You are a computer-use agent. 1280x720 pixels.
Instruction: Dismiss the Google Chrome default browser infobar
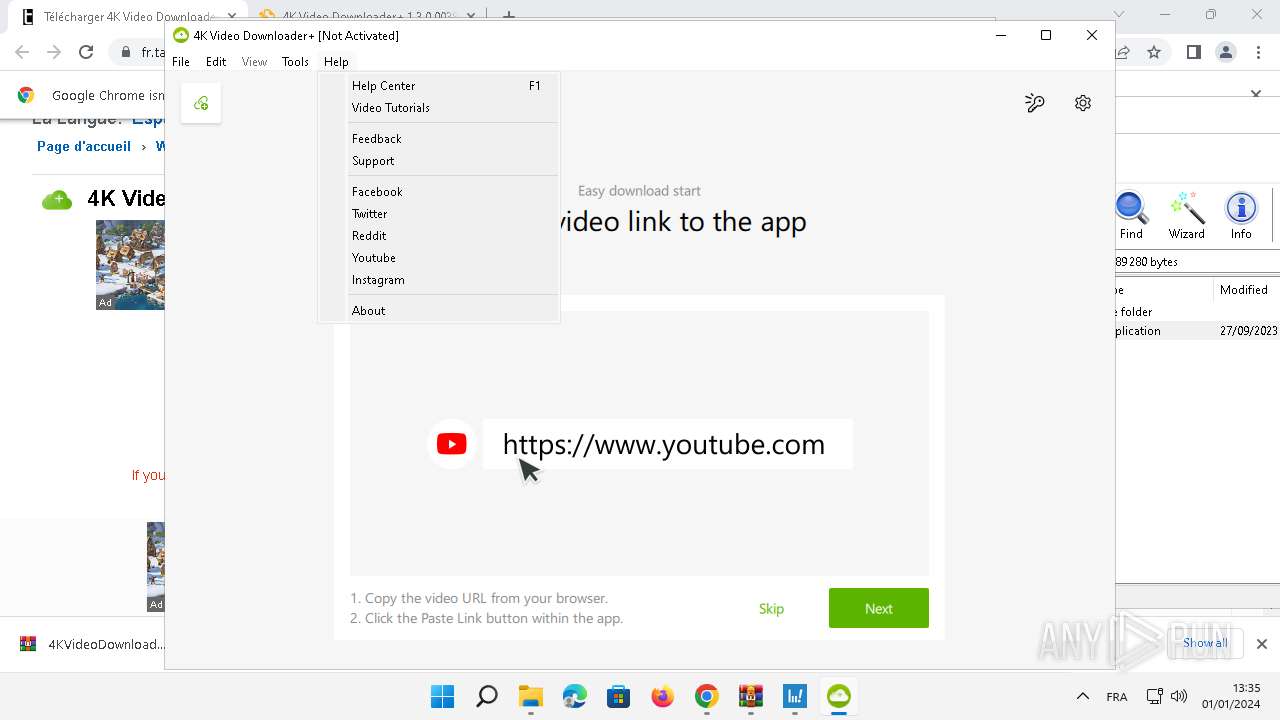point(1256,94)
